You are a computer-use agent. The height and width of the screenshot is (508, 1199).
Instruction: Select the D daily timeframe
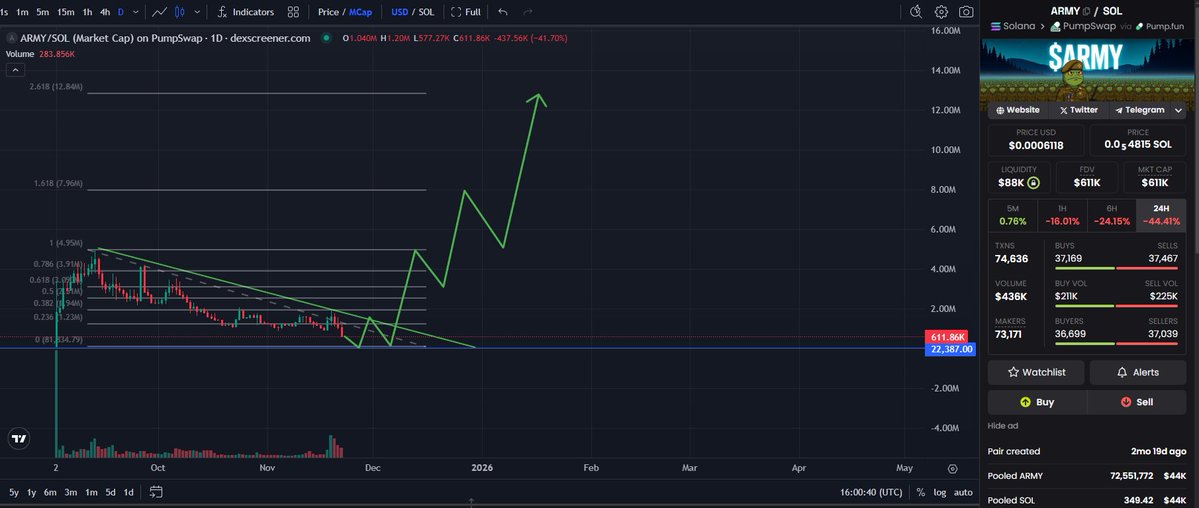[121, 12]
